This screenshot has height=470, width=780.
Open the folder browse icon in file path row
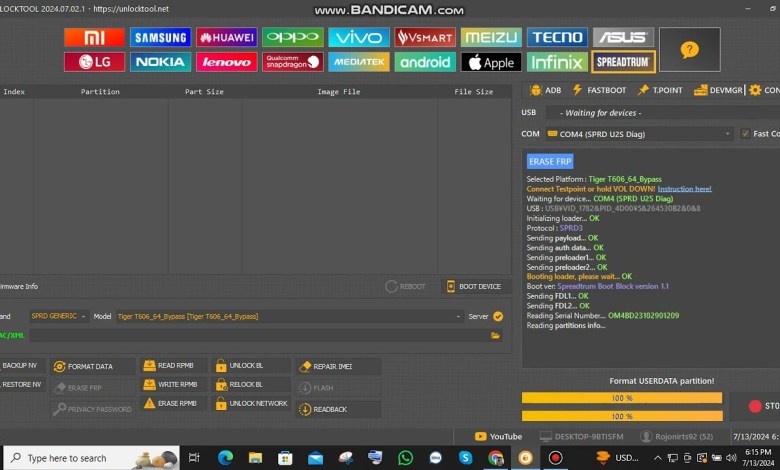point(495,335)
